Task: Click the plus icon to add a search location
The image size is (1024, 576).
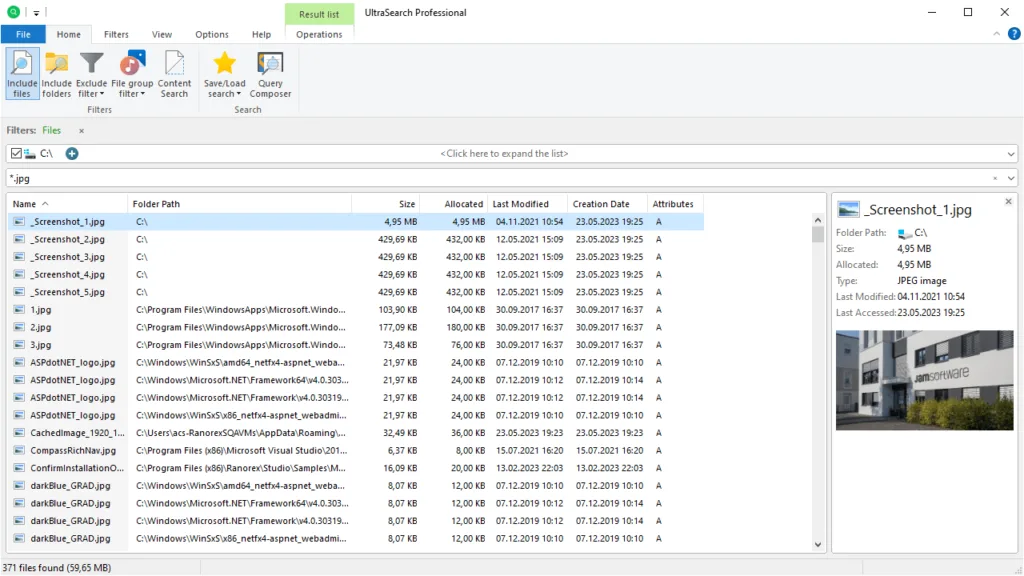Action: point(70,153)
